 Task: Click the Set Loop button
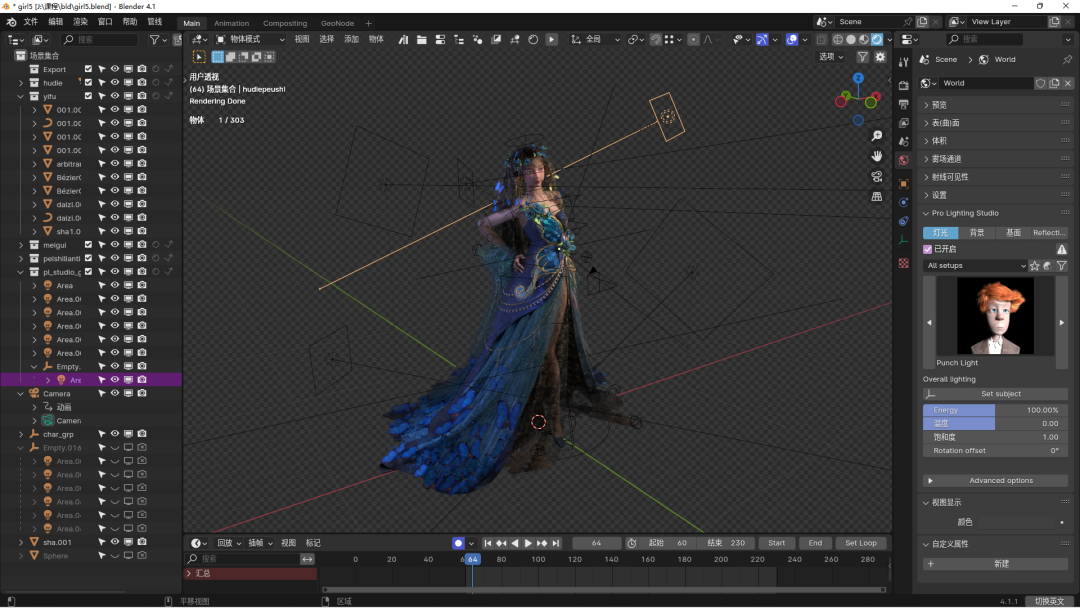pos(861,543)
